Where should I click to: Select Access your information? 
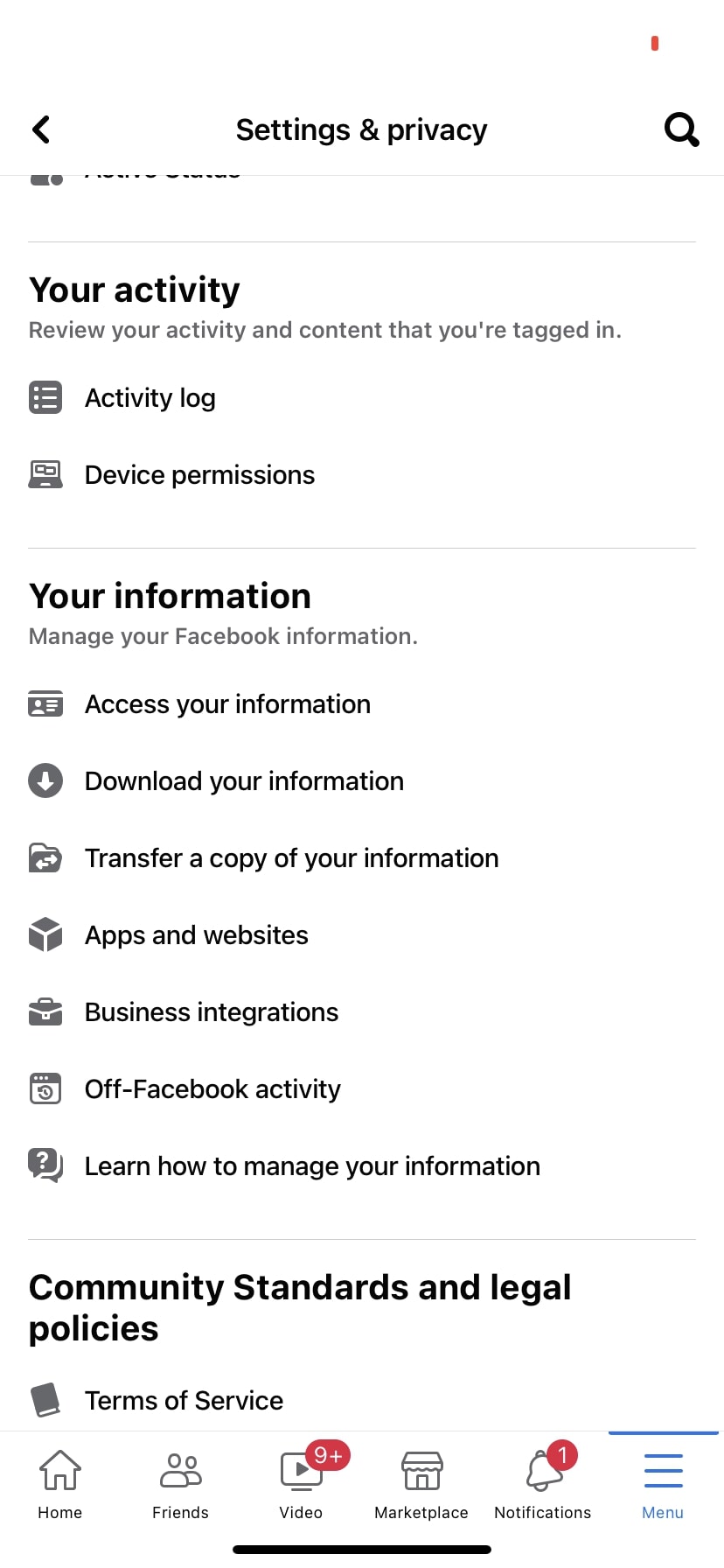pos(226,703)
